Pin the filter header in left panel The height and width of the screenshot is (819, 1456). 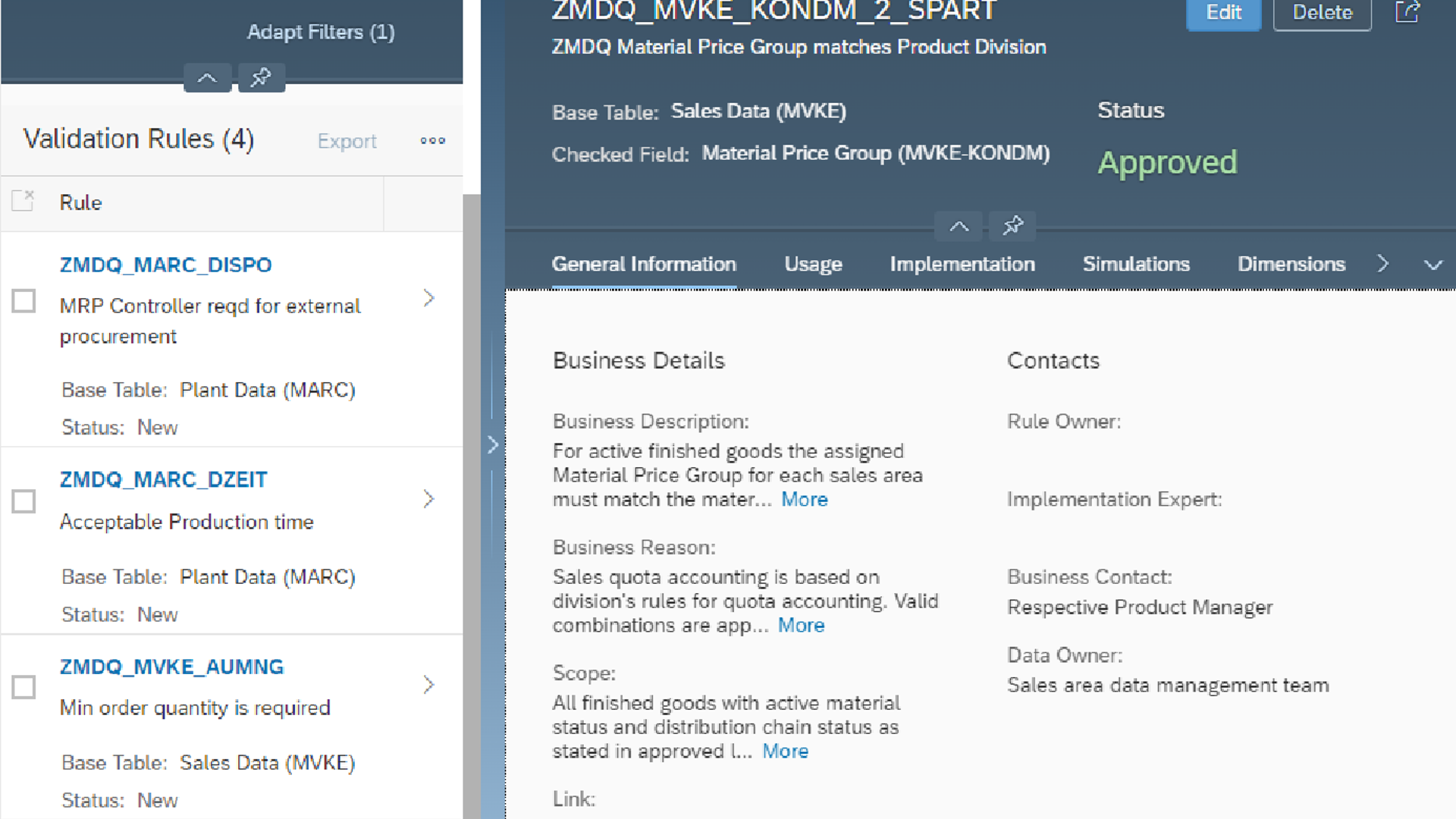coord(261,77)
